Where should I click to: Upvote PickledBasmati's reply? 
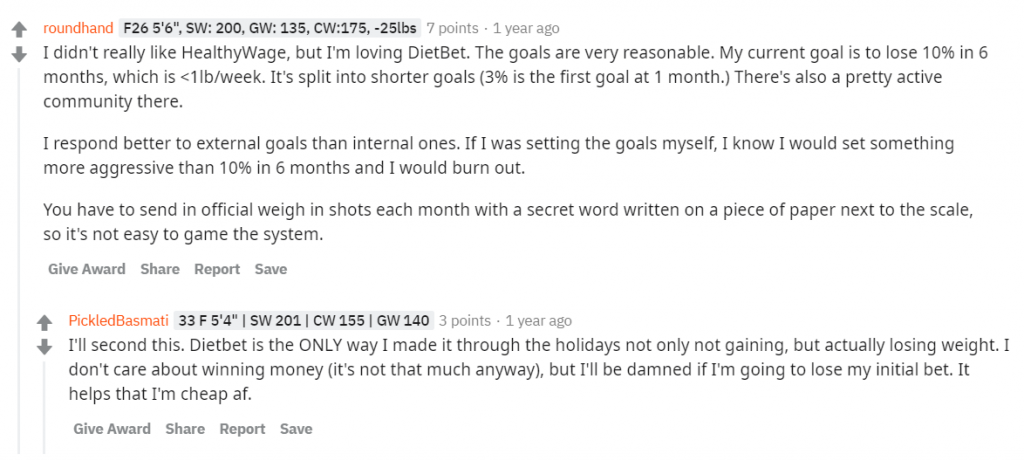pyautogui.click(x=44, y=323)
